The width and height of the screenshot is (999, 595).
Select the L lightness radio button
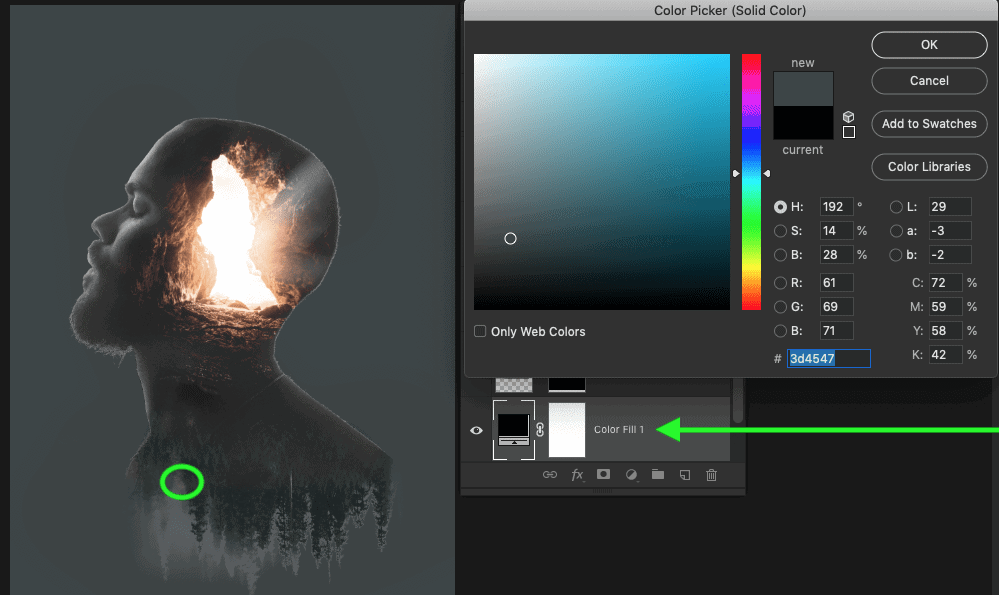click(x=896, y=207)
